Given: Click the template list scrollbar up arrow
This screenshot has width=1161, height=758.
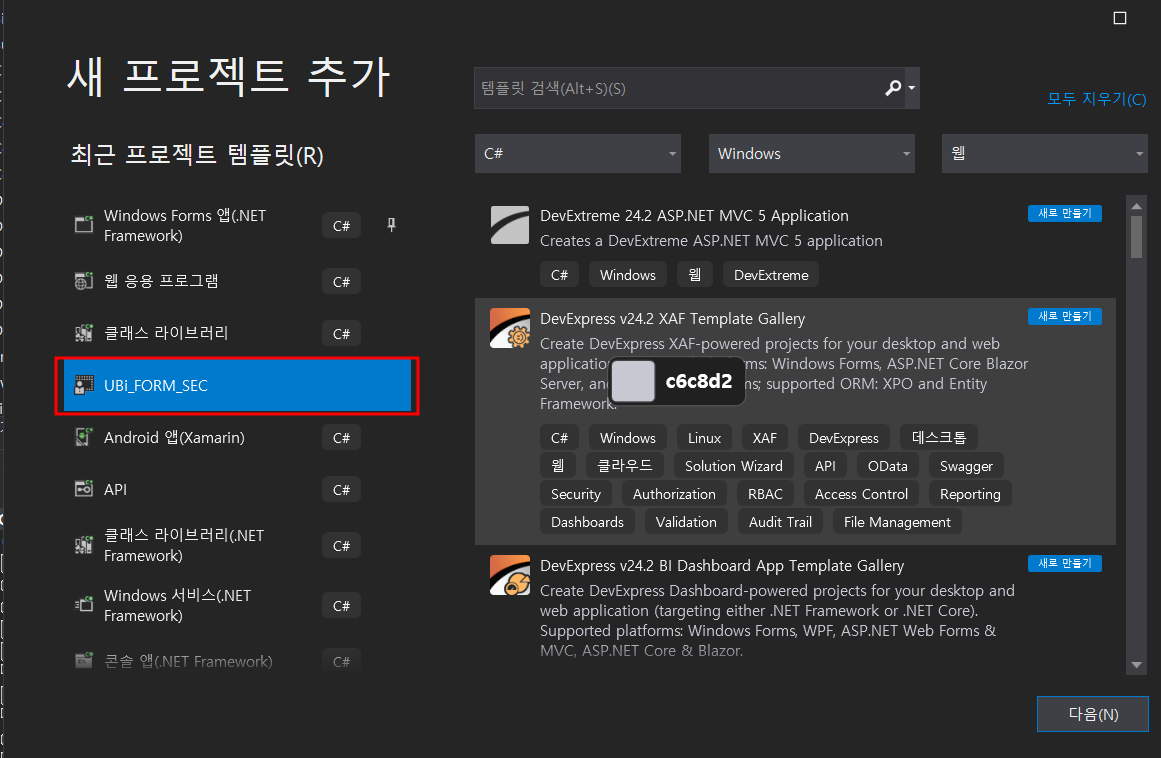Looking at the screenshot, I should 1137,205.
